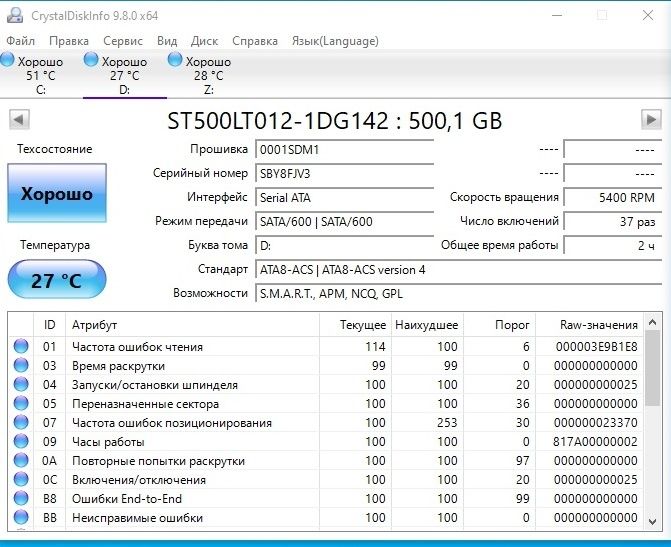Select disk C: tab showing 51 °C
This screenshot has height=547, width=671.
[x=40, y=75]
